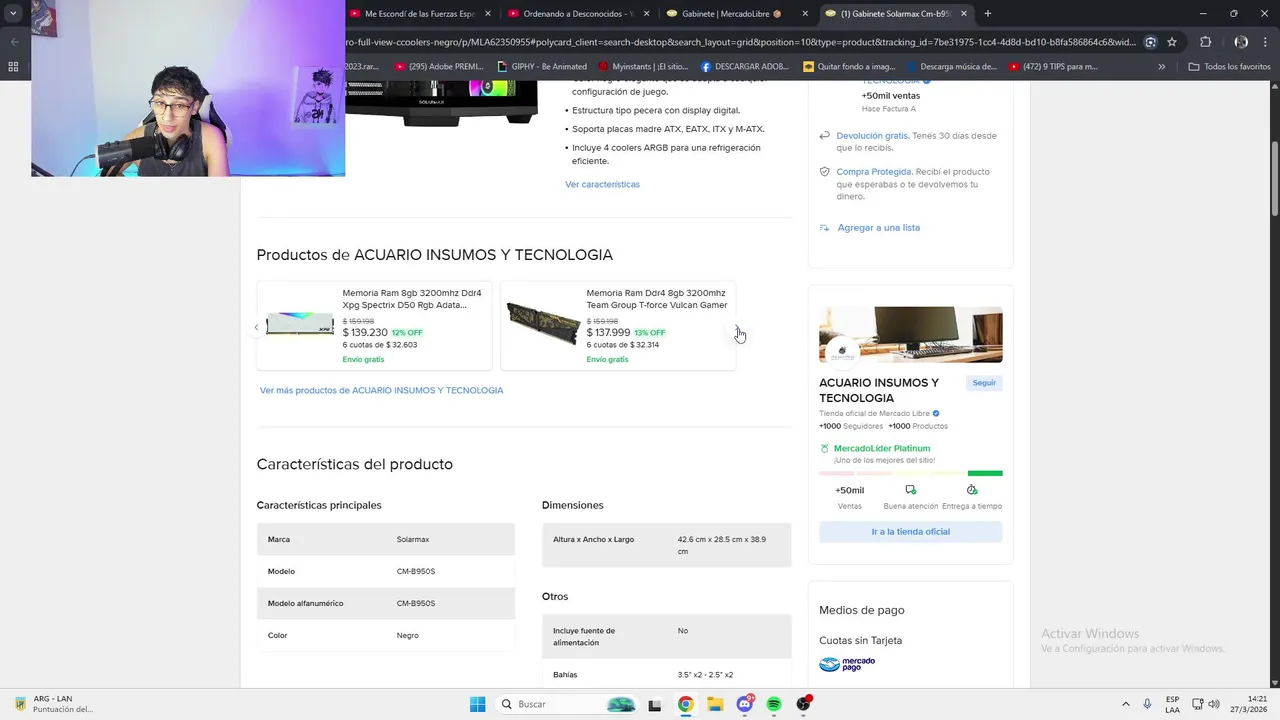Click 'Ver características' link
Screen dimensions: 1280x720
click(602, 184)
